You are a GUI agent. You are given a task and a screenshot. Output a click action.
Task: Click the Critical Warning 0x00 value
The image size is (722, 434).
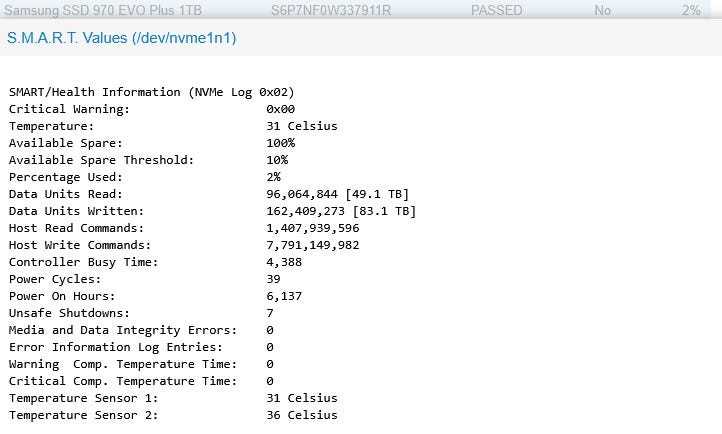click(280, 109)
